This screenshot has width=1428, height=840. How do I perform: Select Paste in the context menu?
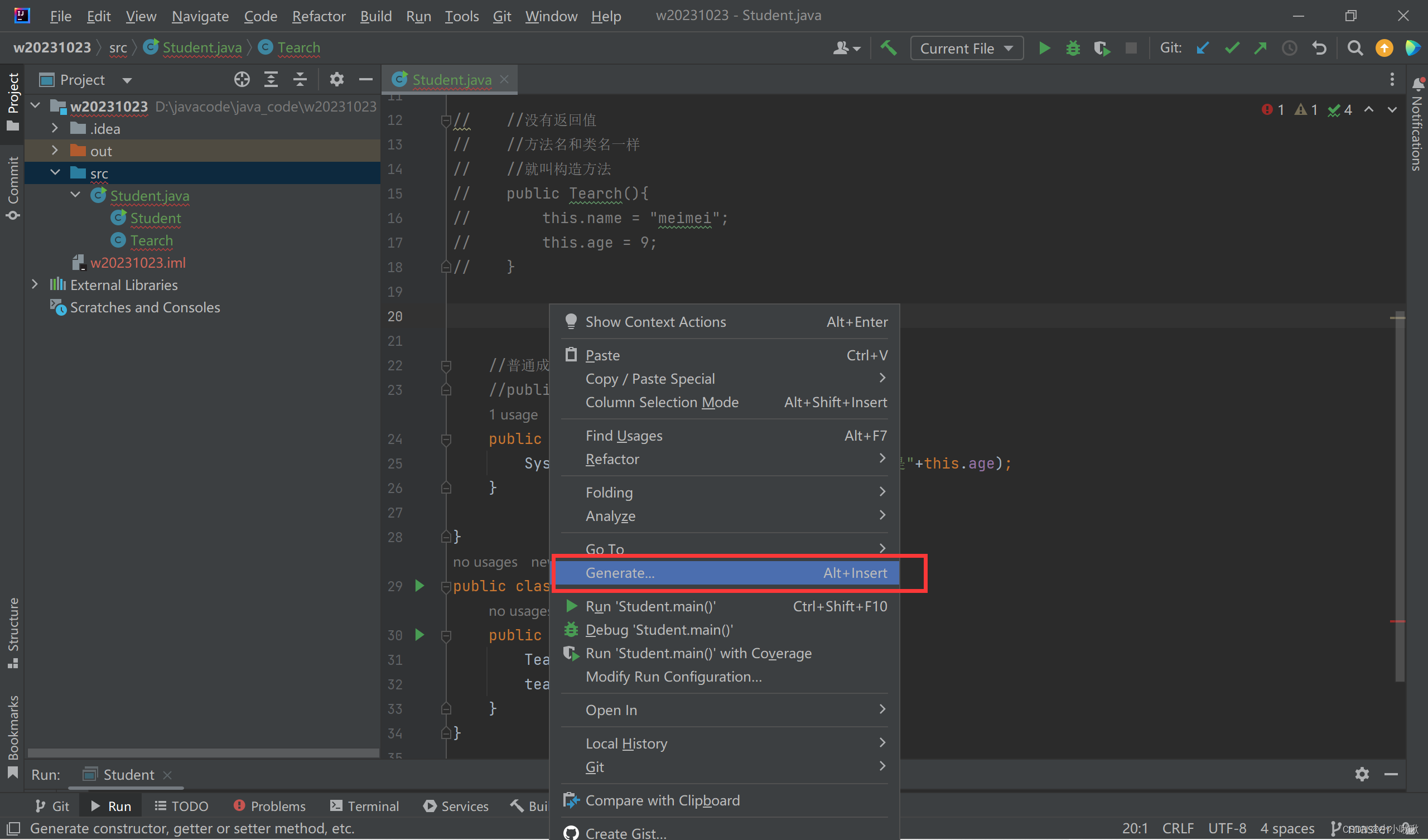(x=724, y=355)
